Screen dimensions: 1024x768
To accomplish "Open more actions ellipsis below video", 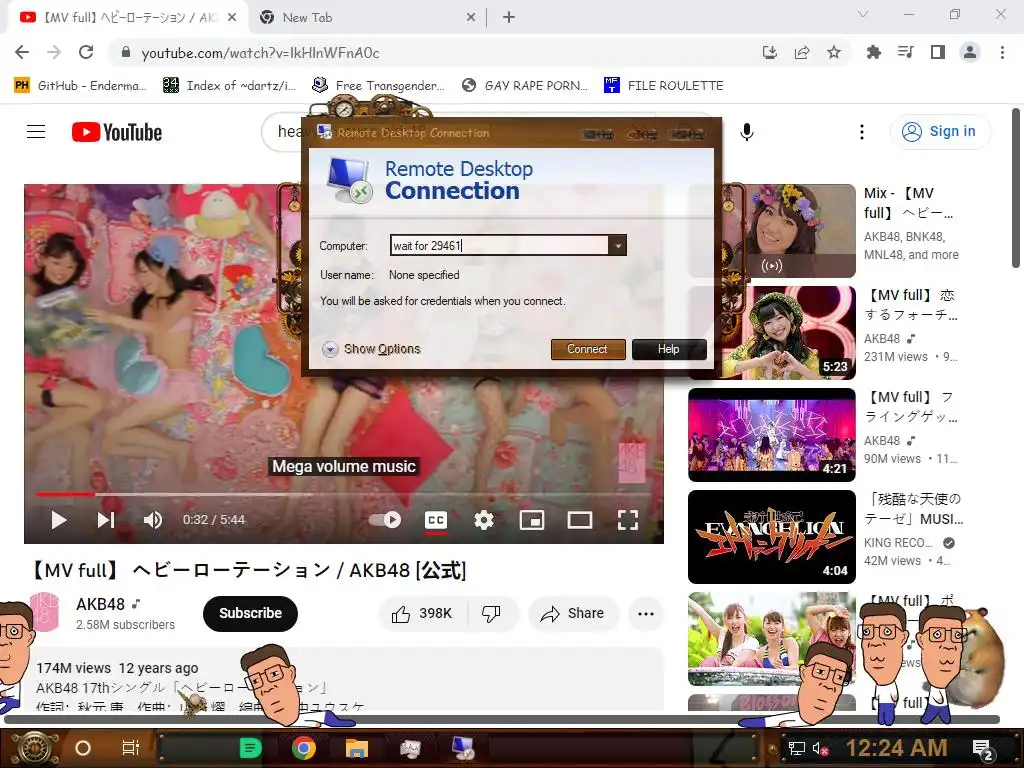I will [x=646, y=613].
